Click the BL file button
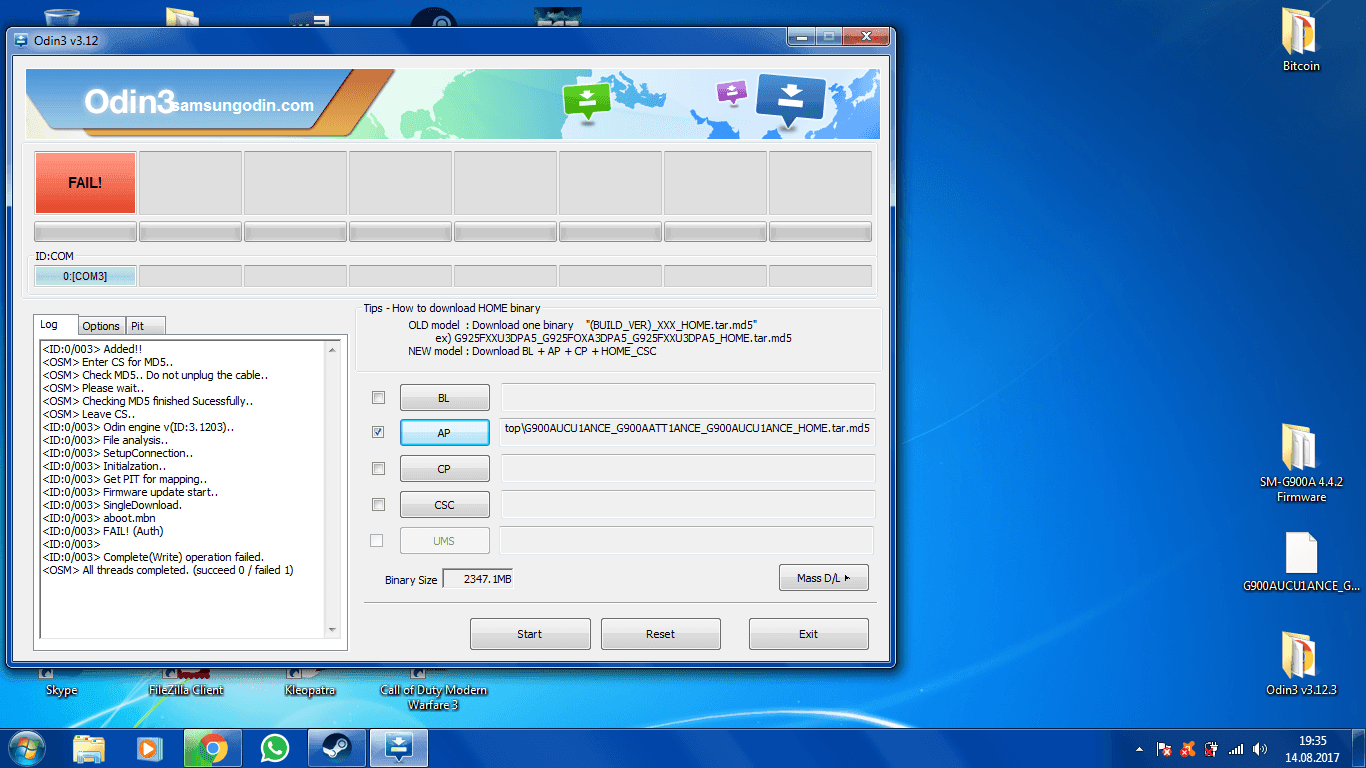Viewport: 1366px width, 768px height. [444, 398]
